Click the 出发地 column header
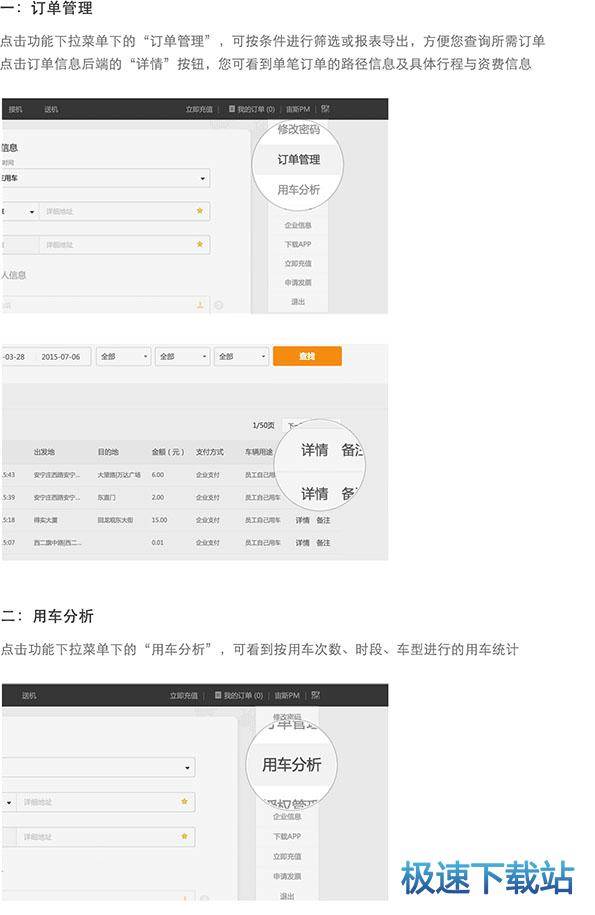595x915 pixels. click(x=44, y=452)
